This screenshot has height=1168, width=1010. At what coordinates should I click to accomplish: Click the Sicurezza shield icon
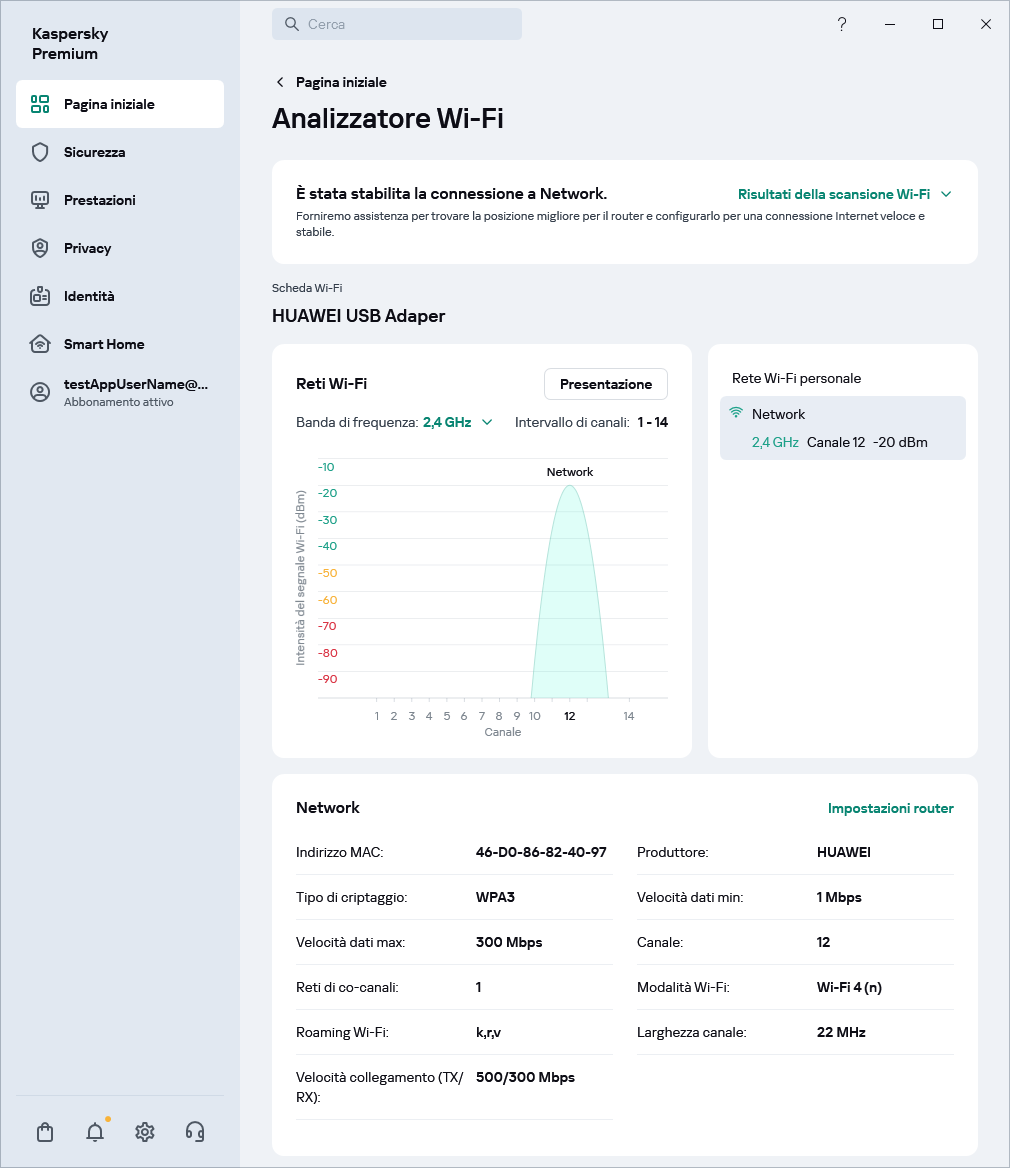(40, 152)
